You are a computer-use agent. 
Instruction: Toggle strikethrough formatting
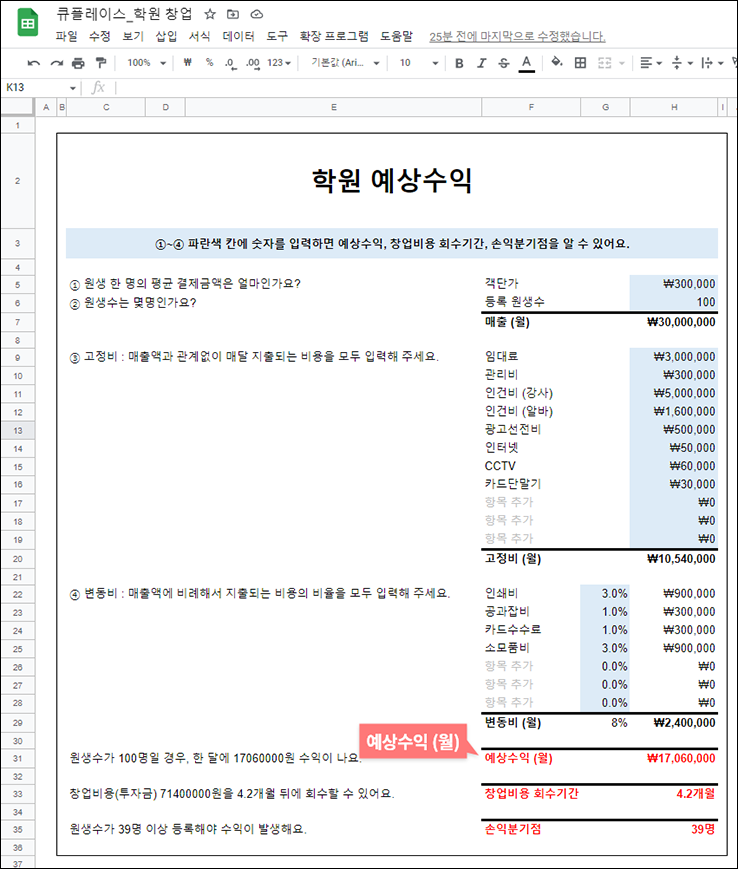click(x=503, y=63)
